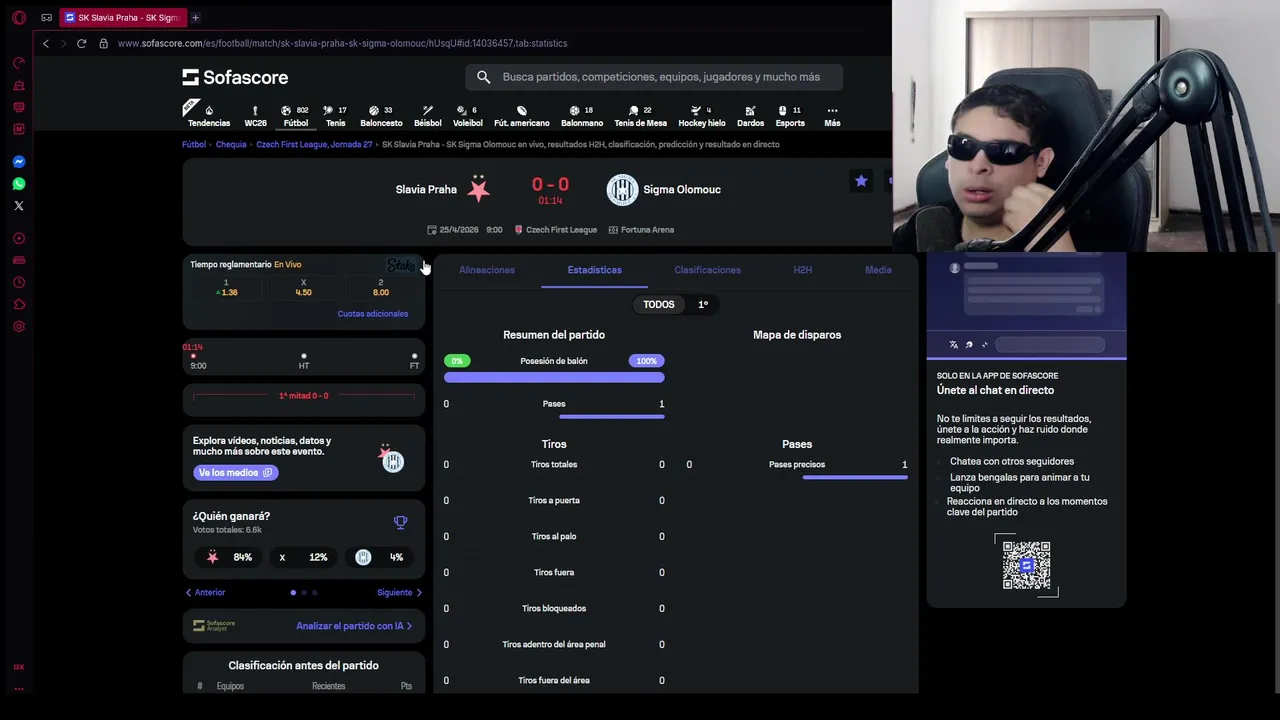The width and height of the screenshot is (1280, 720).
Task: Open Czech First League, Jornada 27 breadcrumb
Action: coord(314,144)
